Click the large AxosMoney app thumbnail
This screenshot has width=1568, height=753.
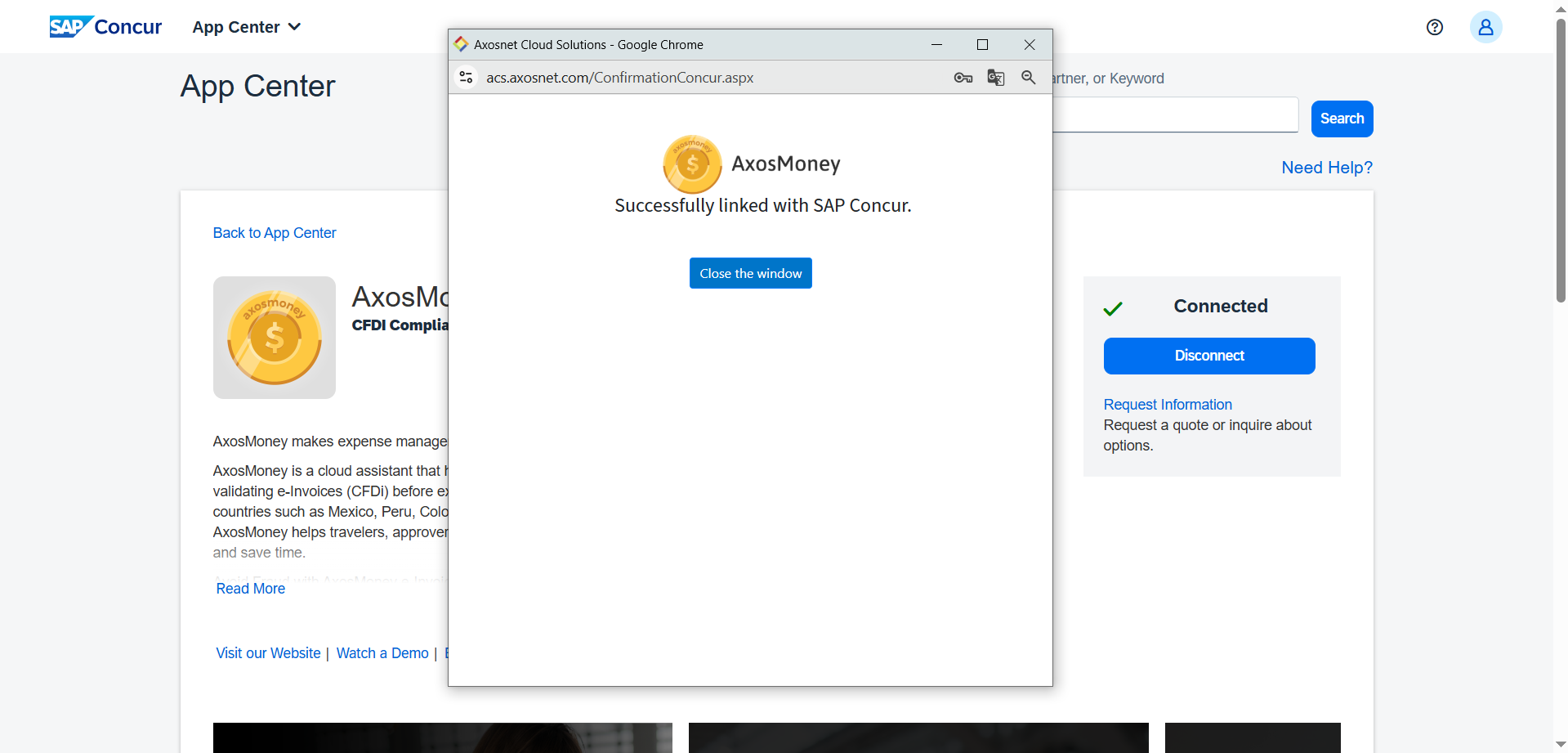(x=275, y=338)
